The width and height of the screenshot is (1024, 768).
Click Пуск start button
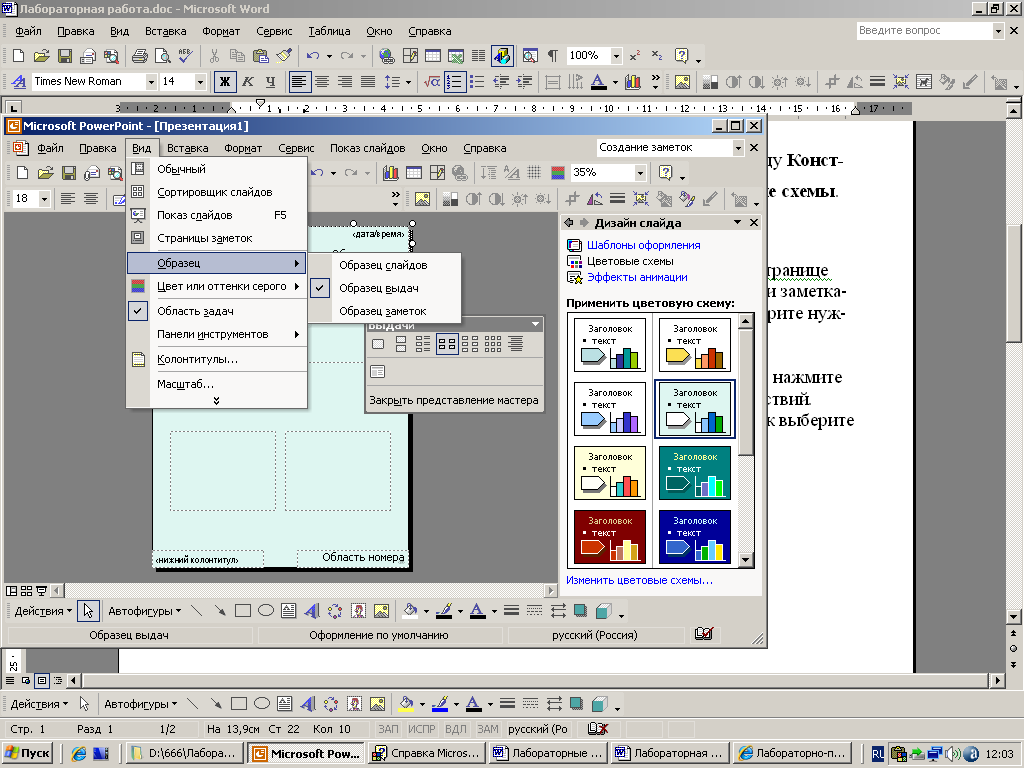pos(27,753)
